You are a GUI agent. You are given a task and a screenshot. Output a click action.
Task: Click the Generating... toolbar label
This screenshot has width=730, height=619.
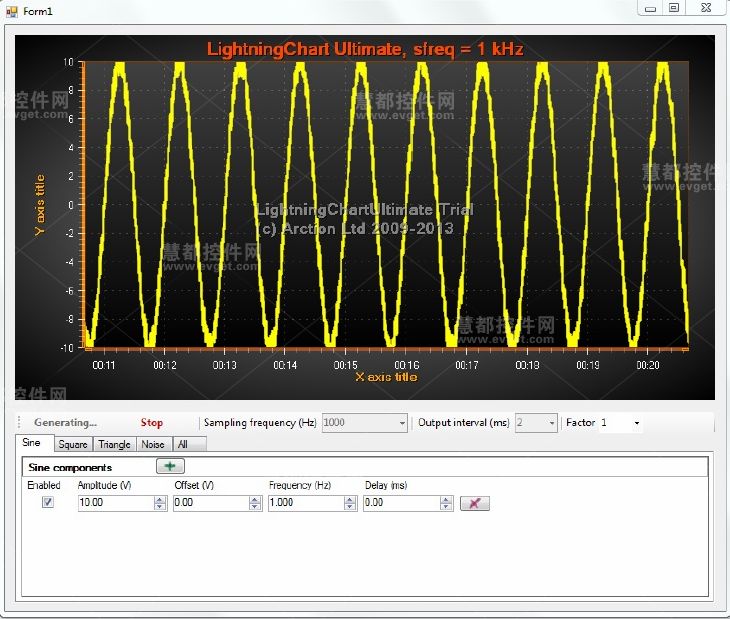tap(66, 423)
